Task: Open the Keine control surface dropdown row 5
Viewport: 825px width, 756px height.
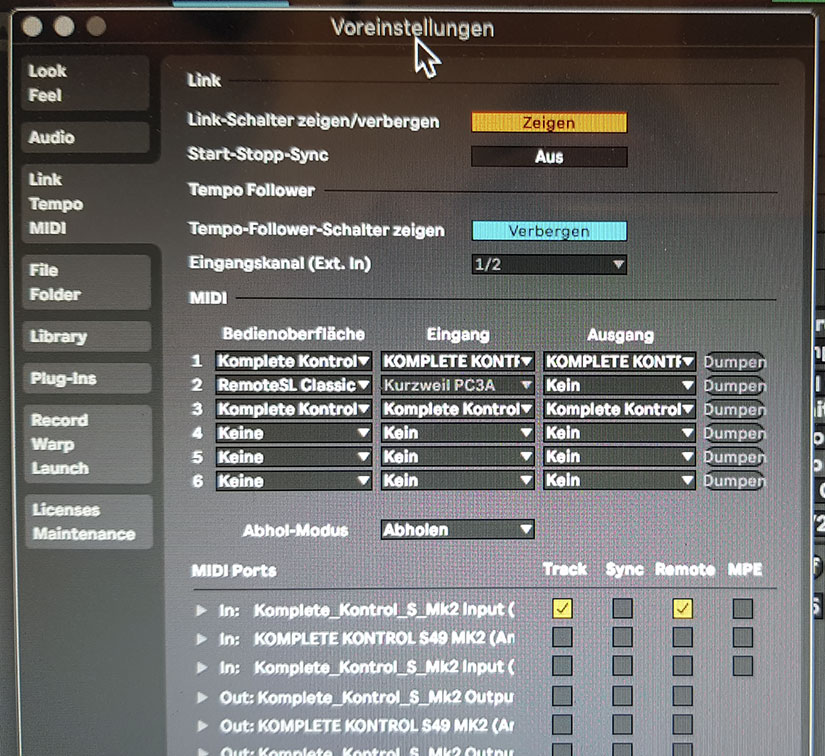Action: click(294, 457)
